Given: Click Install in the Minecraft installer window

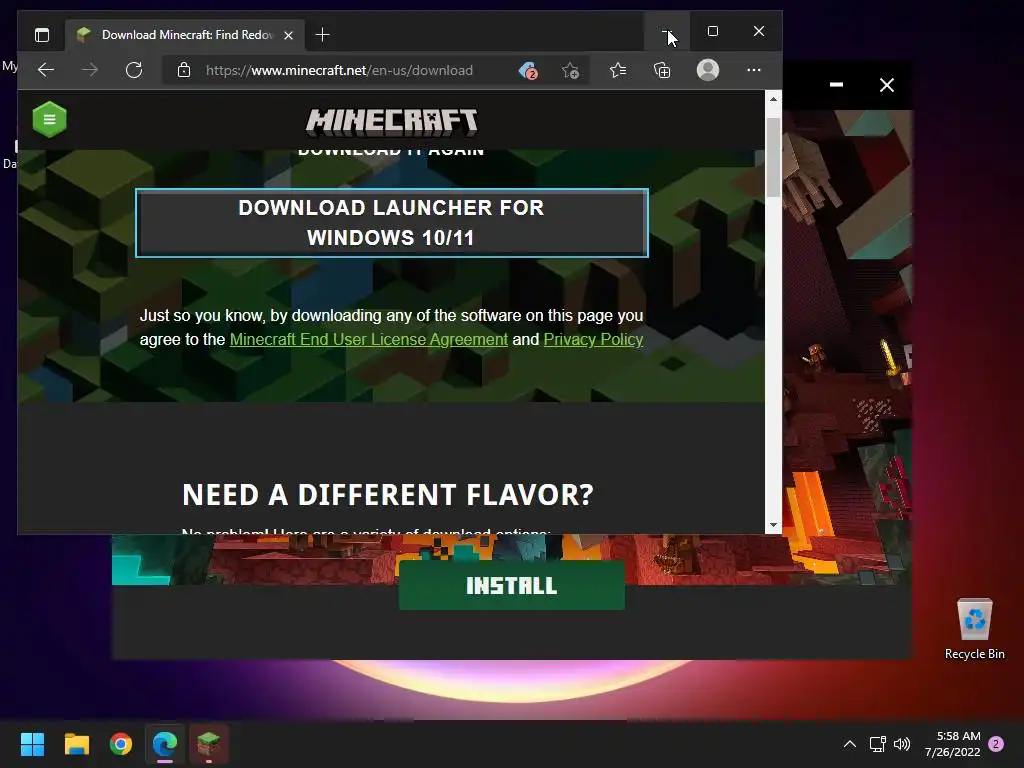Looking at the screenshot, I should [x=512, y=585].
